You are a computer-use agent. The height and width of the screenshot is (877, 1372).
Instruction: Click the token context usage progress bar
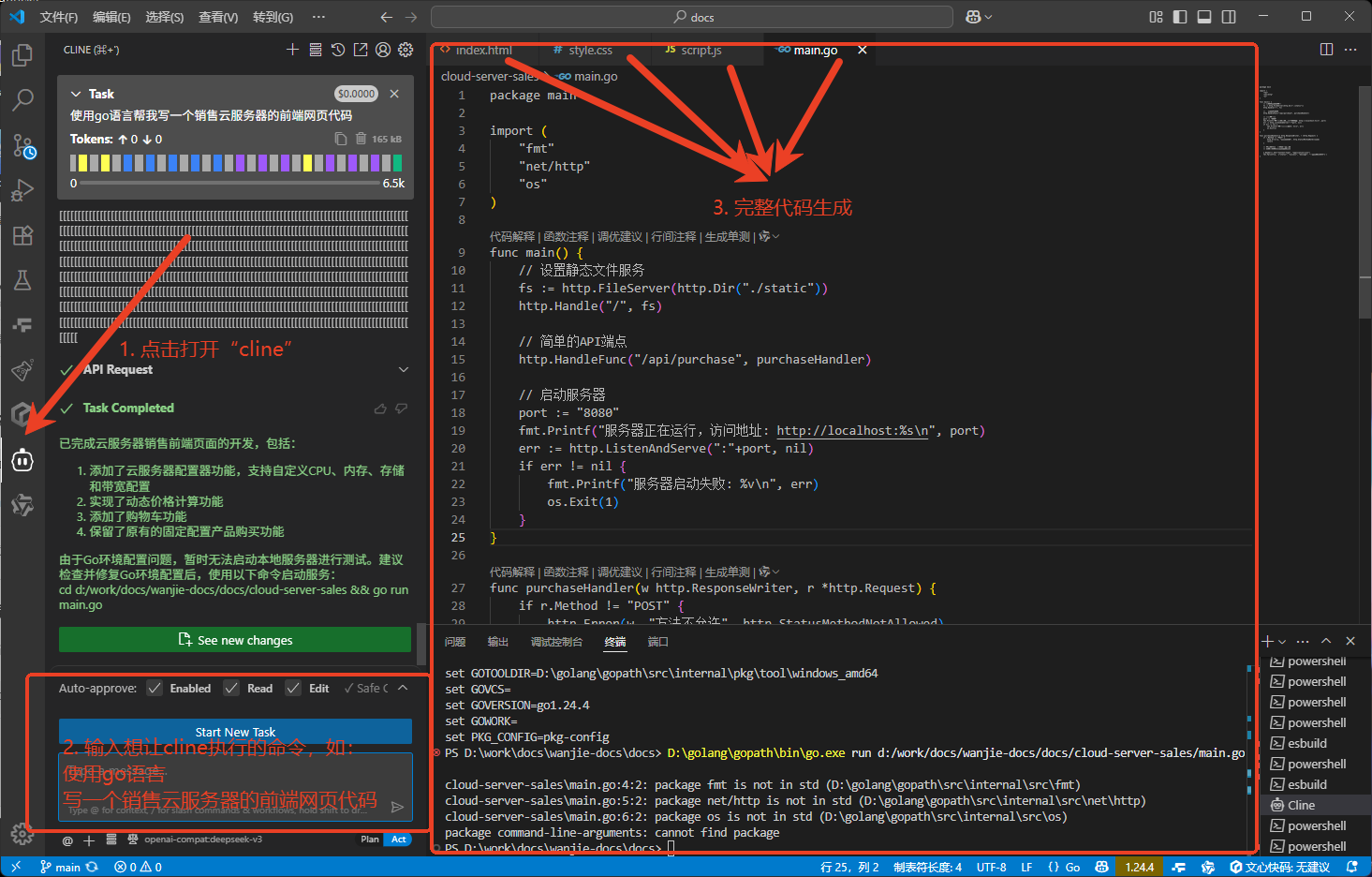click(229, 184)
